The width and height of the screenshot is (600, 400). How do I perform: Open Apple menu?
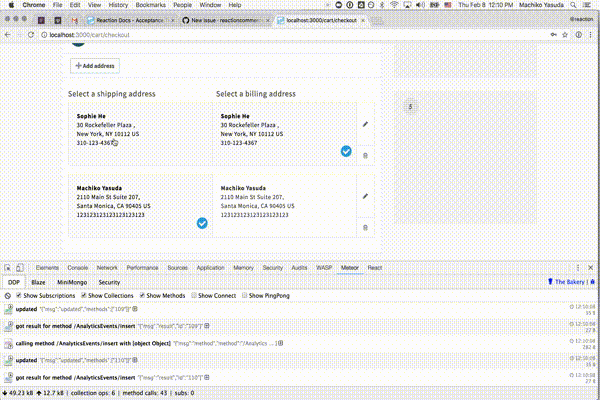tap(11, 5)
